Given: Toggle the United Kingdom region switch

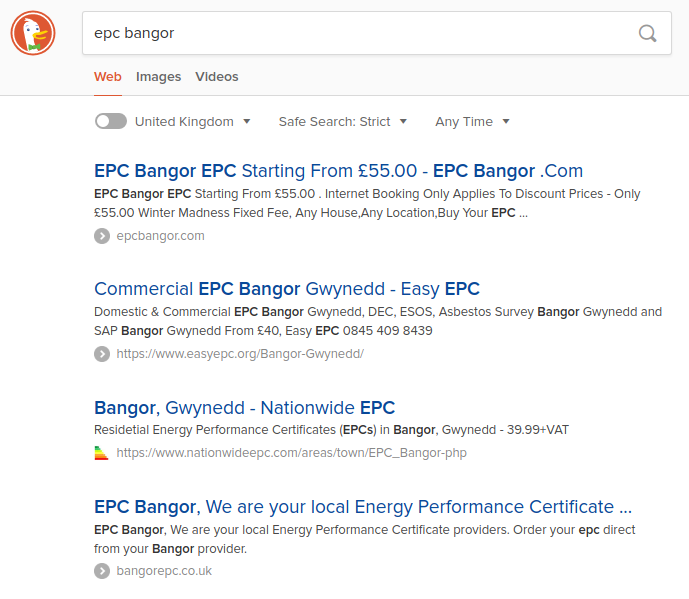Looking at the screenshot, I should pyautogui.click(x=111, y=121).
